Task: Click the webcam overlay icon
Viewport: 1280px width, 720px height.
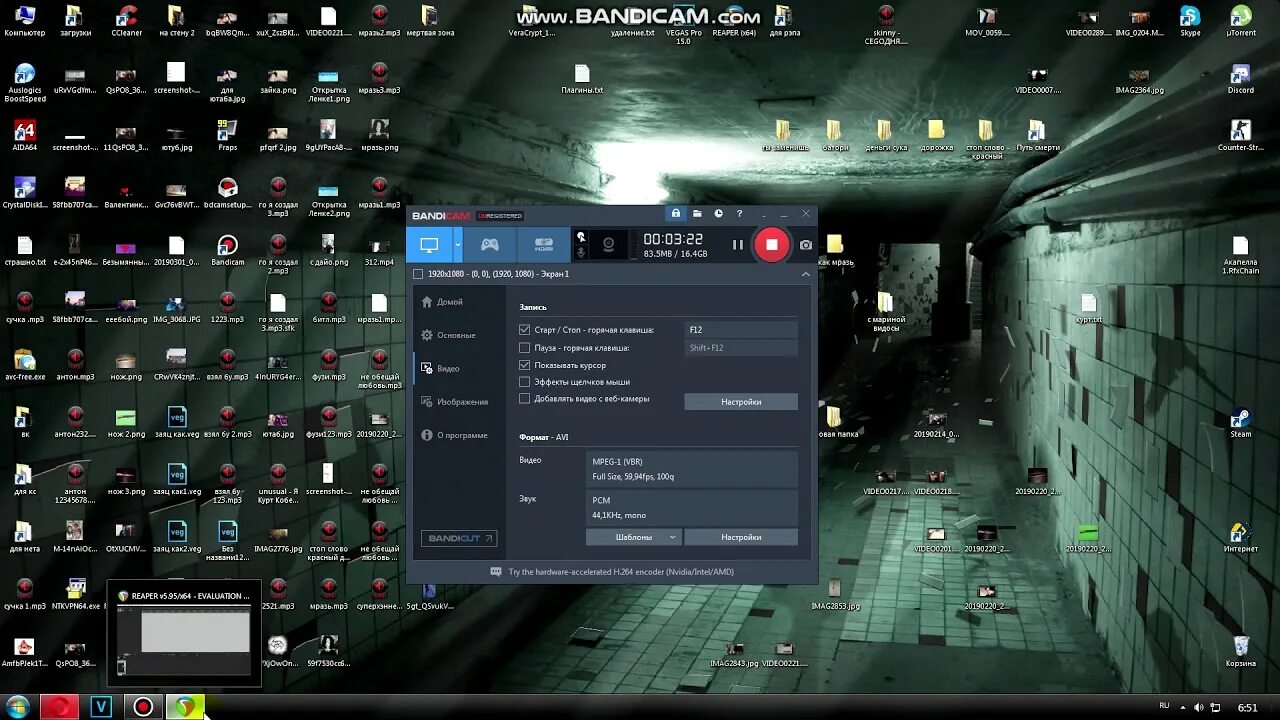Action: (x=607, y=244)
